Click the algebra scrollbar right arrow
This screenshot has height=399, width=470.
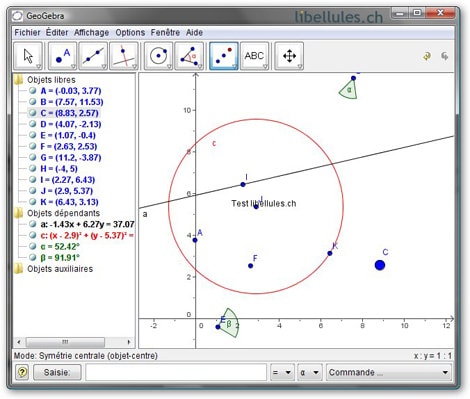coord(129,342)
